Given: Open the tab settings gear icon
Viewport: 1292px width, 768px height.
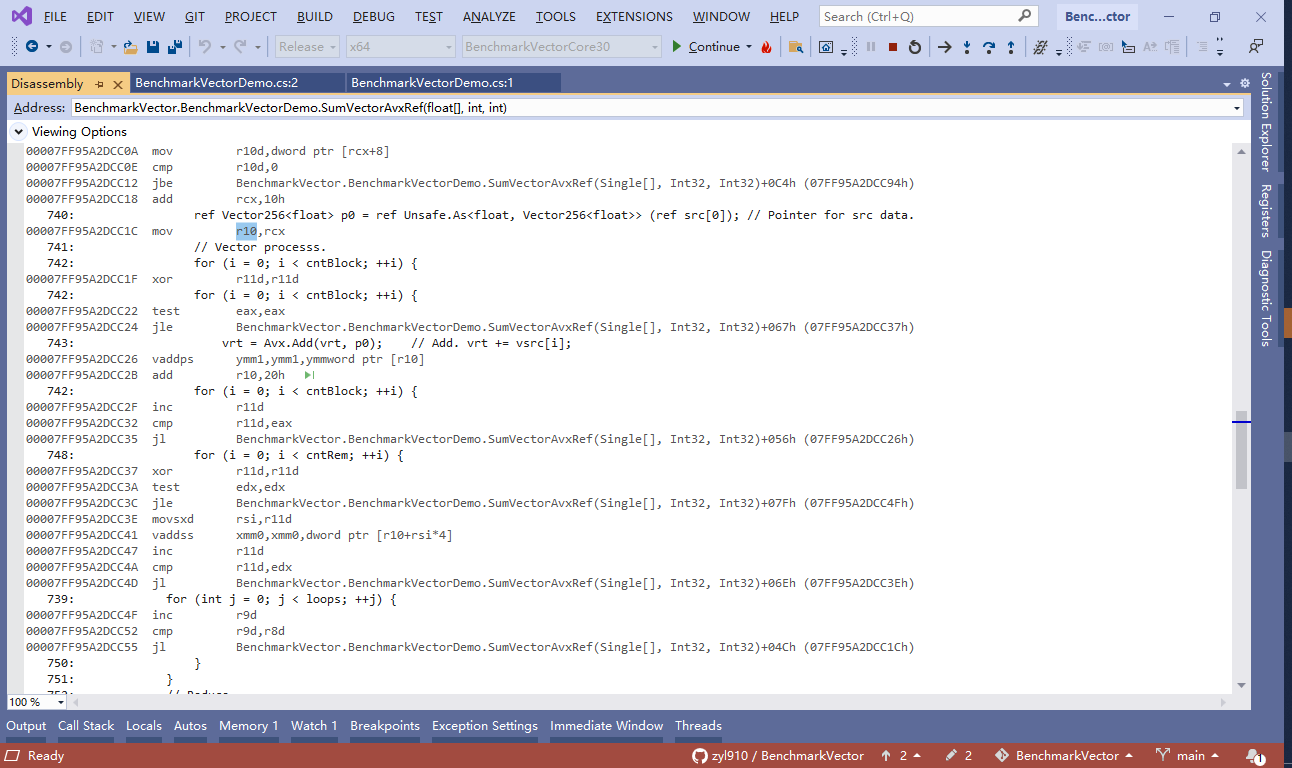Looking at the screenshot, I should point(1245,84).
